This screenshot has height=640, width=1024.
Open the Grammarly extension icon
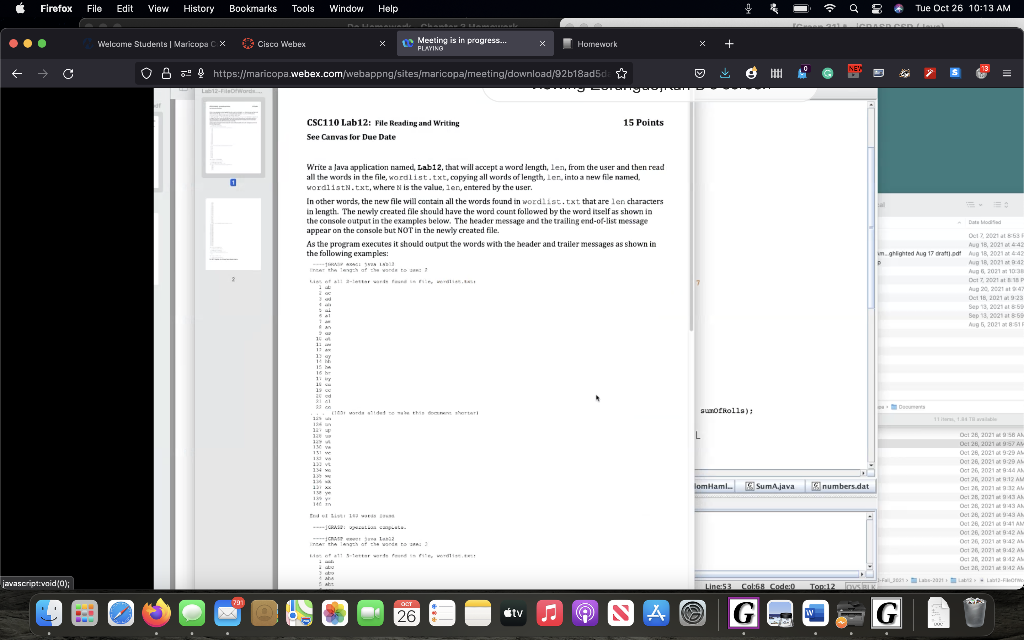[827, 74]
